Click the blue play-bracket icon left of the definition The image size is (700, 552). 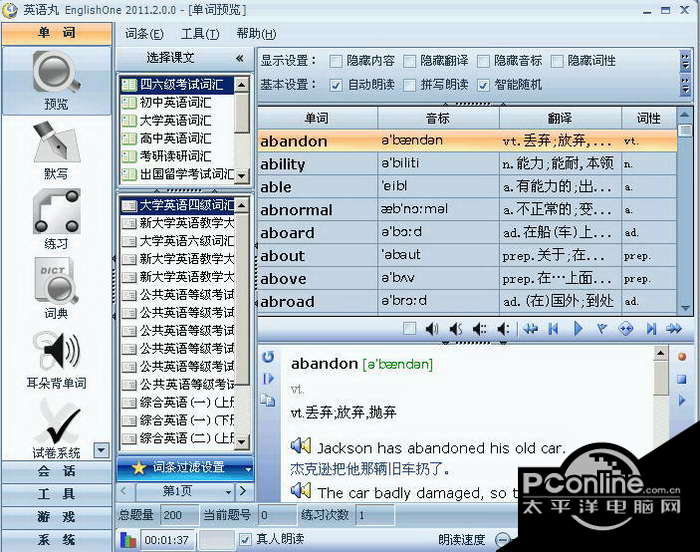(x=268, y=379)
